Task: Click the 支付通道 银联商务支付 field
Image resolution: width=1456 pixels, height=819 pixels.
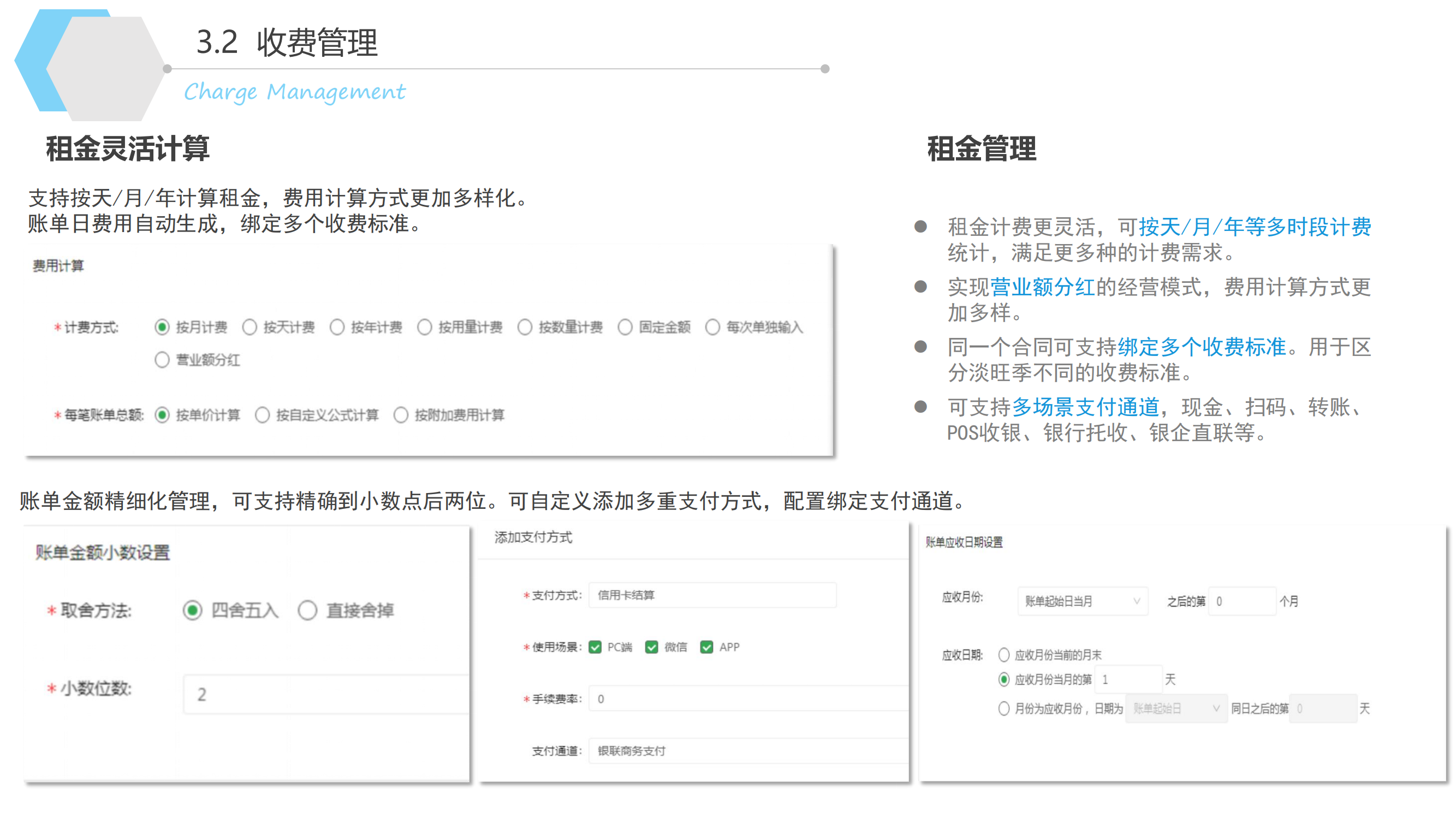Action: coord(746,751)
